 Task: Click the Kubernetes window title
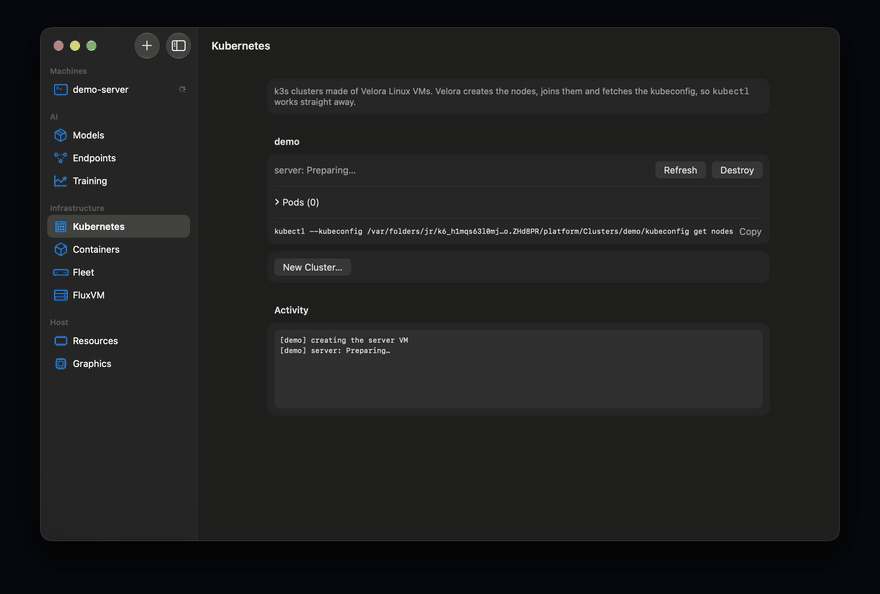(x=241, y=46)
